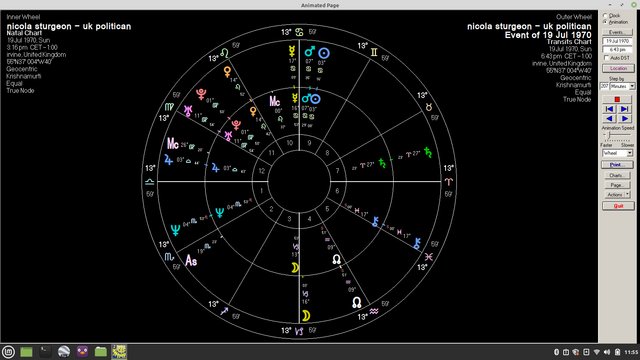640x360 pixels.
Task: Open the Wi-Fi network tray icon
Action: (x=596, y=352)
